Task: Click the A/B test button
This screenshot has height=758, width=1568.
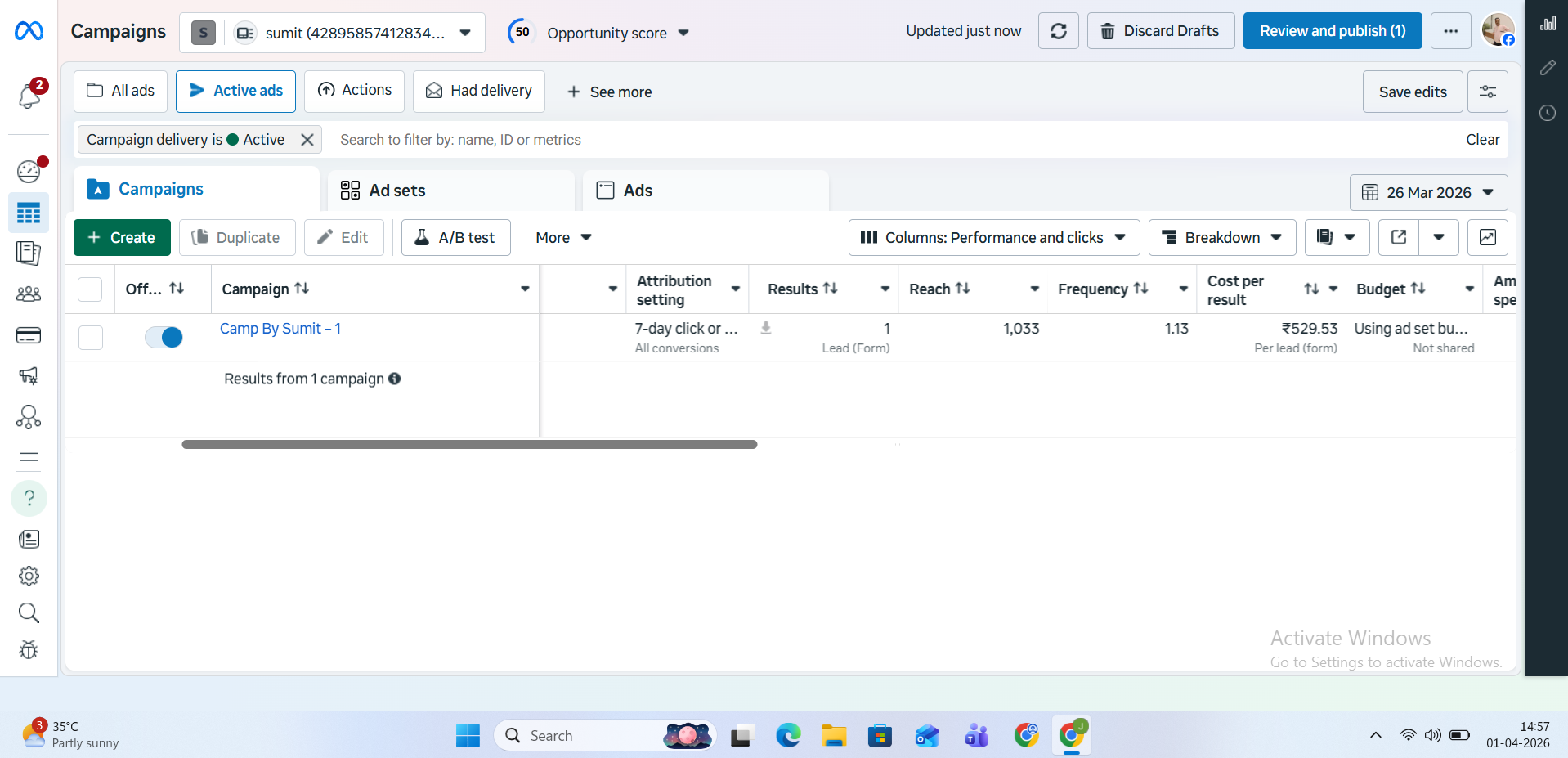Action: pyautogui.click(x=456, y=237)
